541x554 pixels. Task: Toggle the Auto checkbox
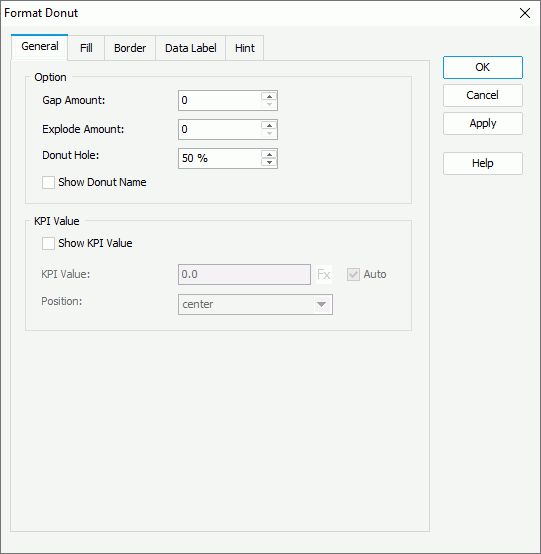coord(353,275)
